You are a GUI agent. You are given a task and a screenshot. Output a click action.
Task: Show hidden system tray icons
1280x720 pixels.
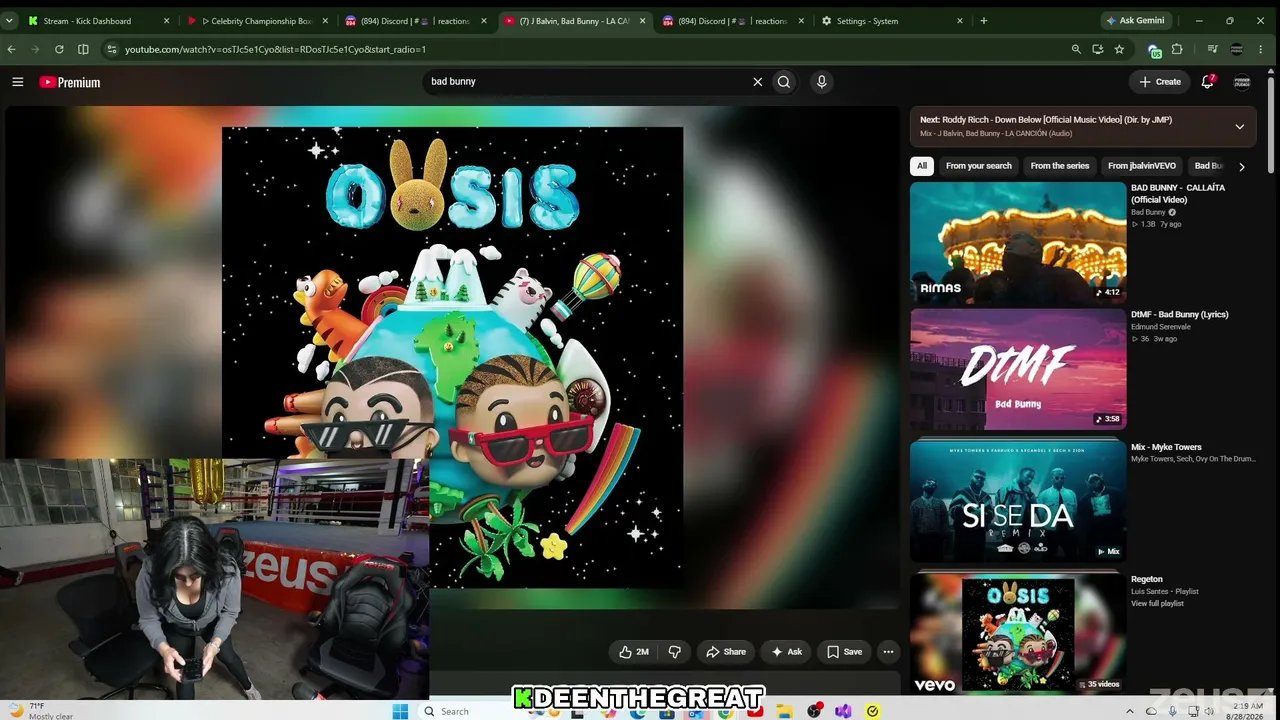coord(1131,711)
